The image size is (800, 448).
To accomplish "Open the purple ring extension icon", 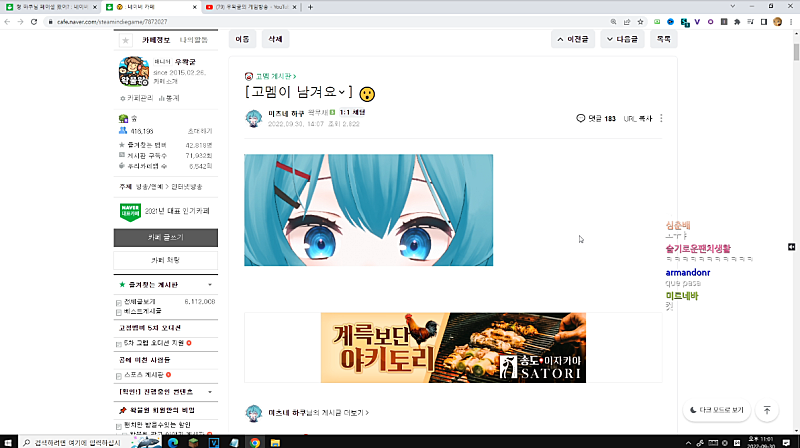I will (710, 22).
